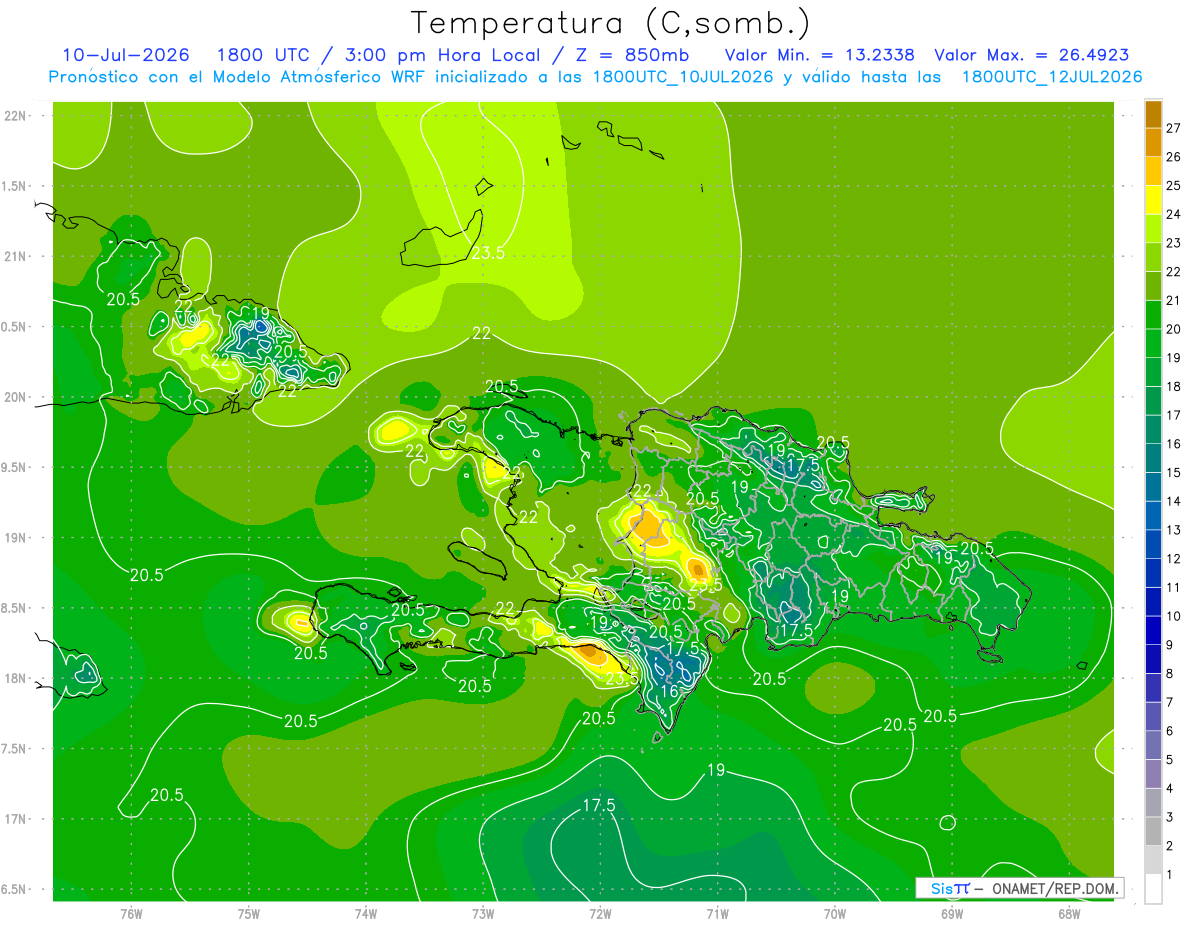Screen dimensions: 1200x927
Task: Click the '18N' latitude axis label
Action: point(15,678)
